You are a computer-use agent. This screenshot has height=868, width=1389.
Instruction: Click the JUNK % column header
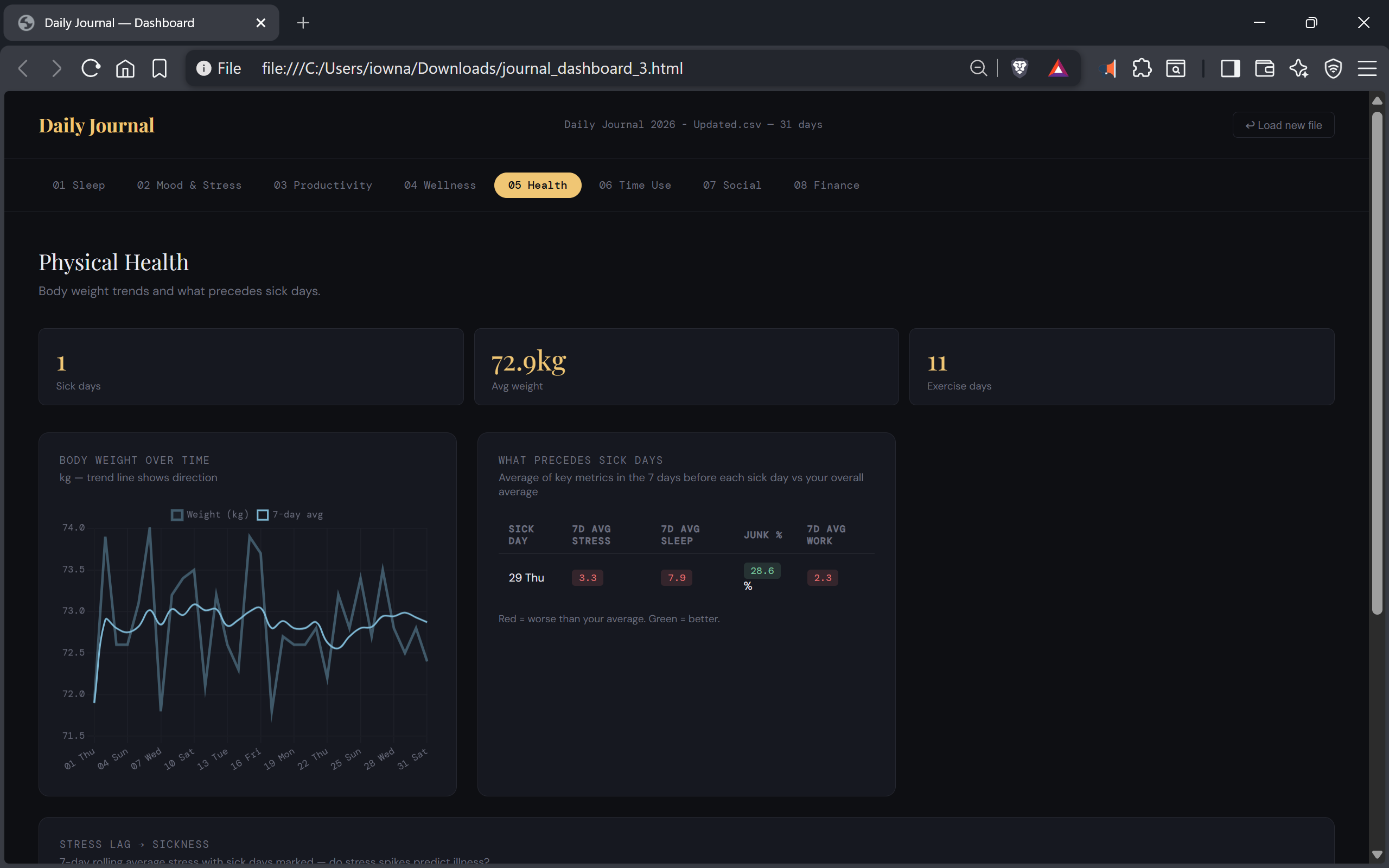763,534
